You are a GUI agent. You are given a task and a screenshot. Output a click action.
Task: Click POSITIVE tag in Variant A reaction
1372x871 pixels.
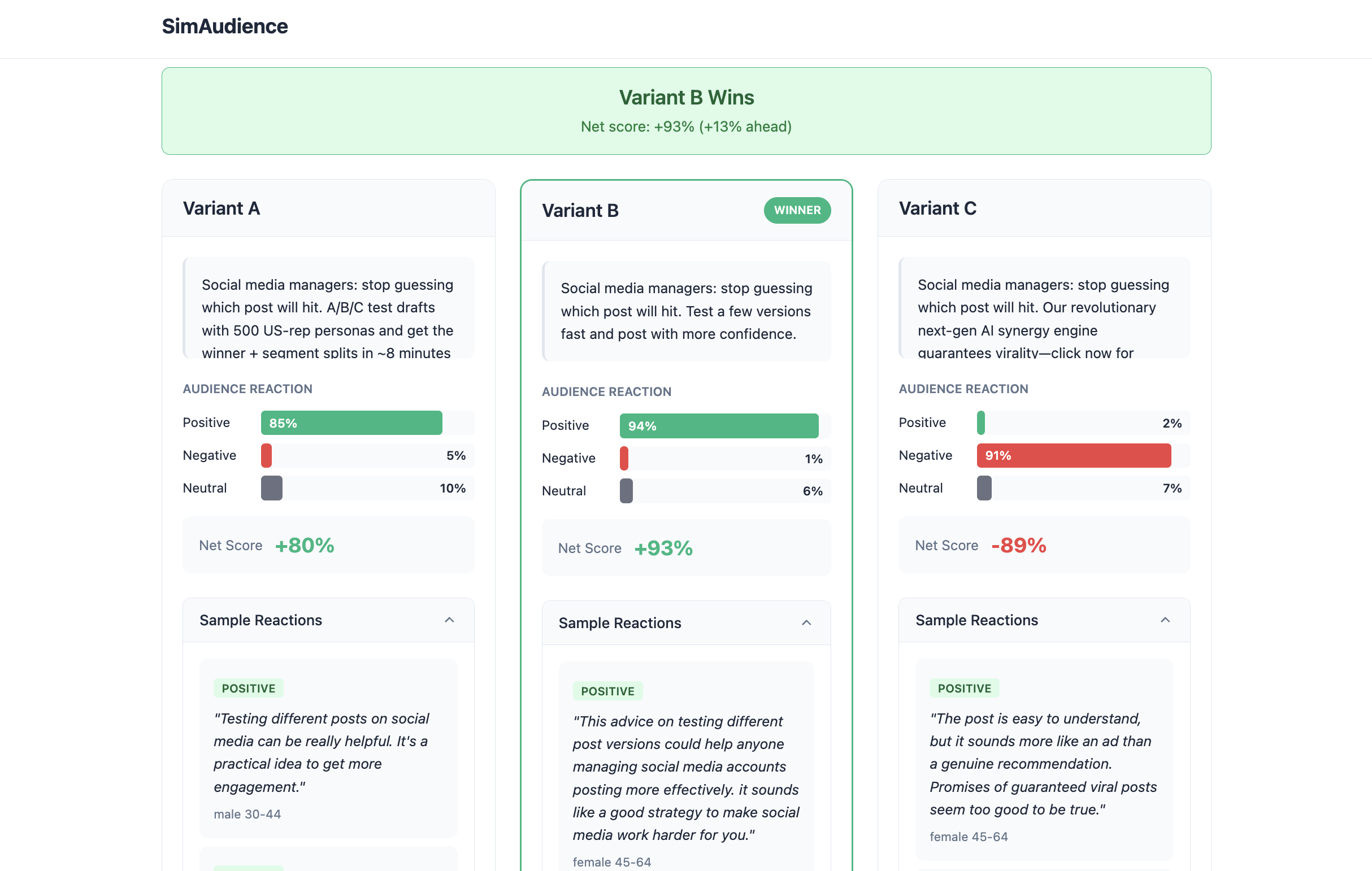click(x=249, y=688)
